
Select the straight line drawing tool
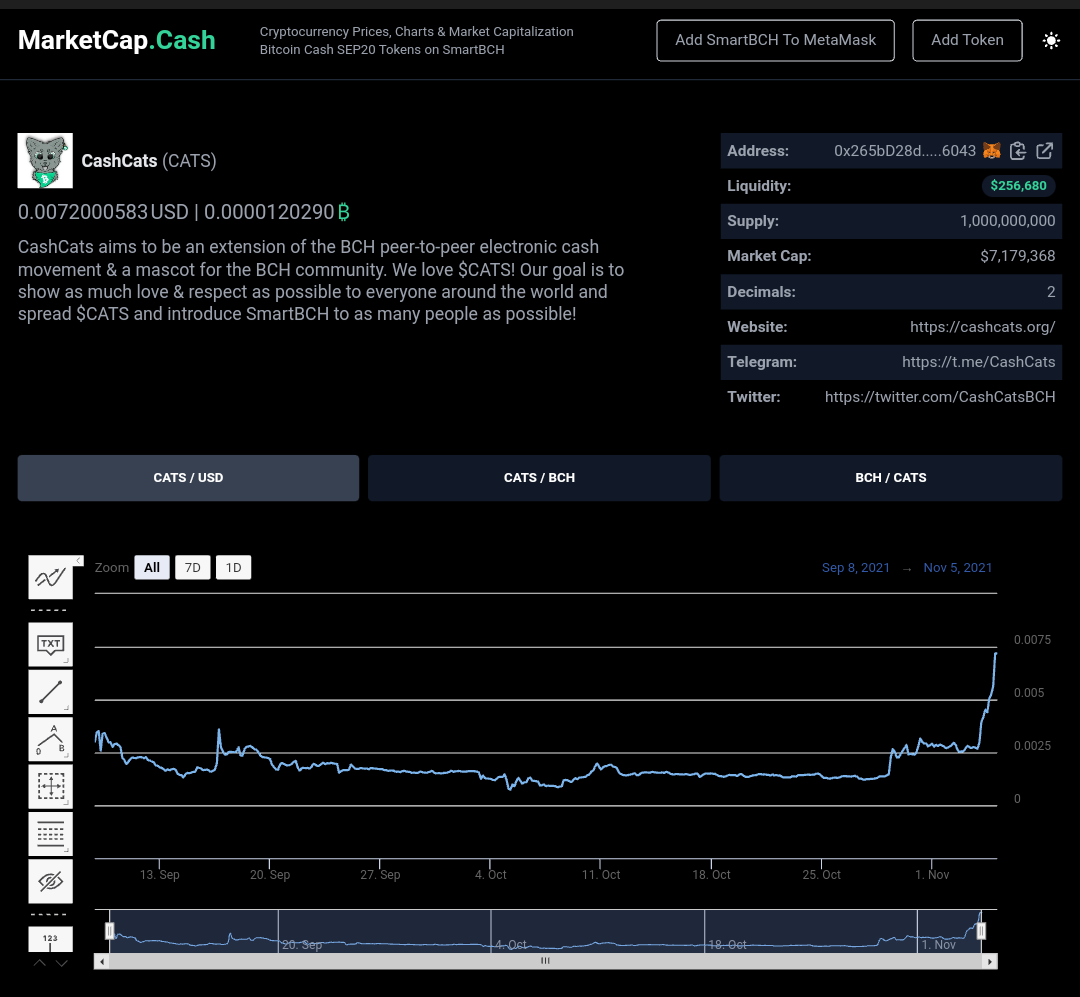50,692
